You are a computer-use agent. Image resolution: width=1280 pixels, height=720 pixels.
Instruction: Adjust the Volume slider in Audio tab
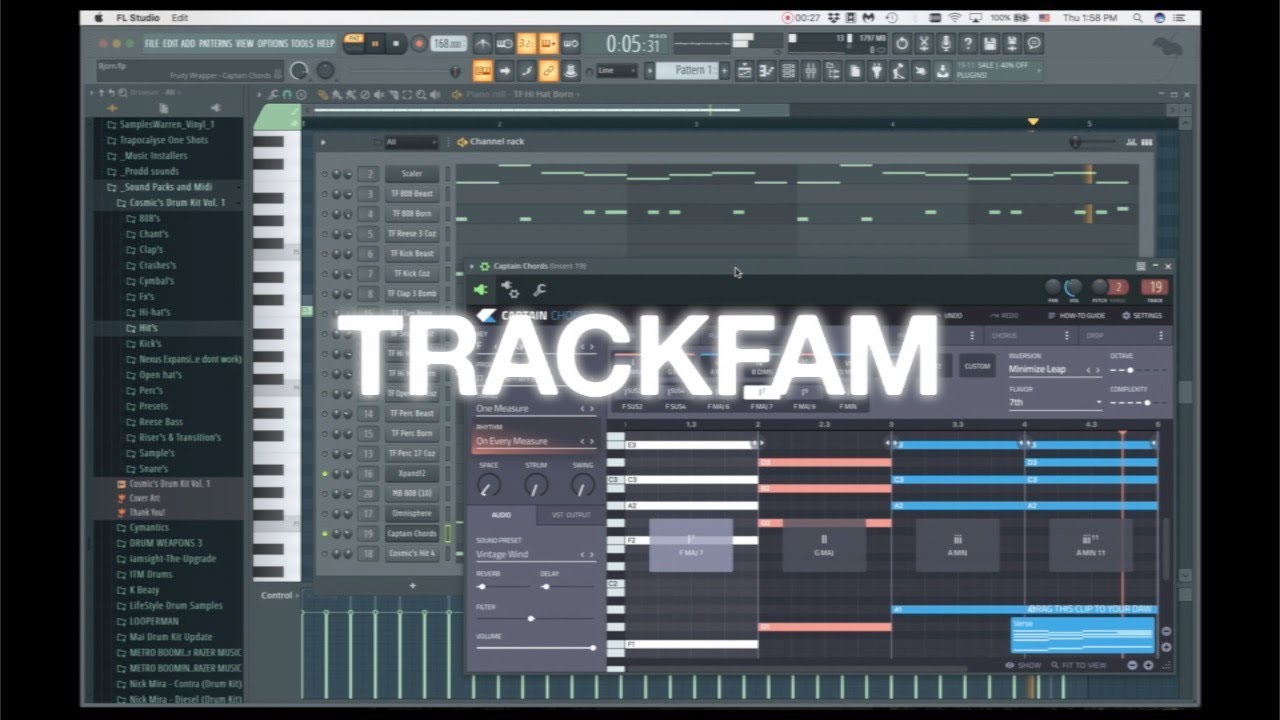[x=535, y=648]
